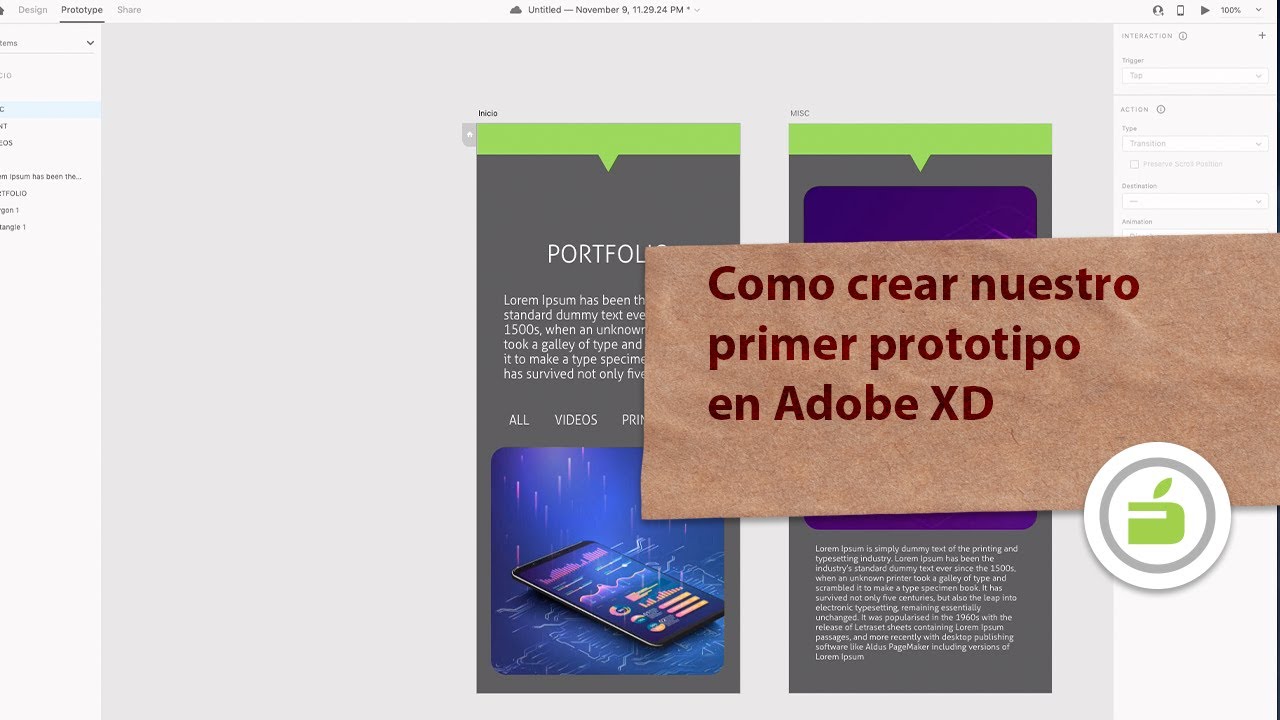Select the Lorem Ipsum paragraph on MISC artboard
Viewport: 1280px width, 720px height.
click(917, 602)
